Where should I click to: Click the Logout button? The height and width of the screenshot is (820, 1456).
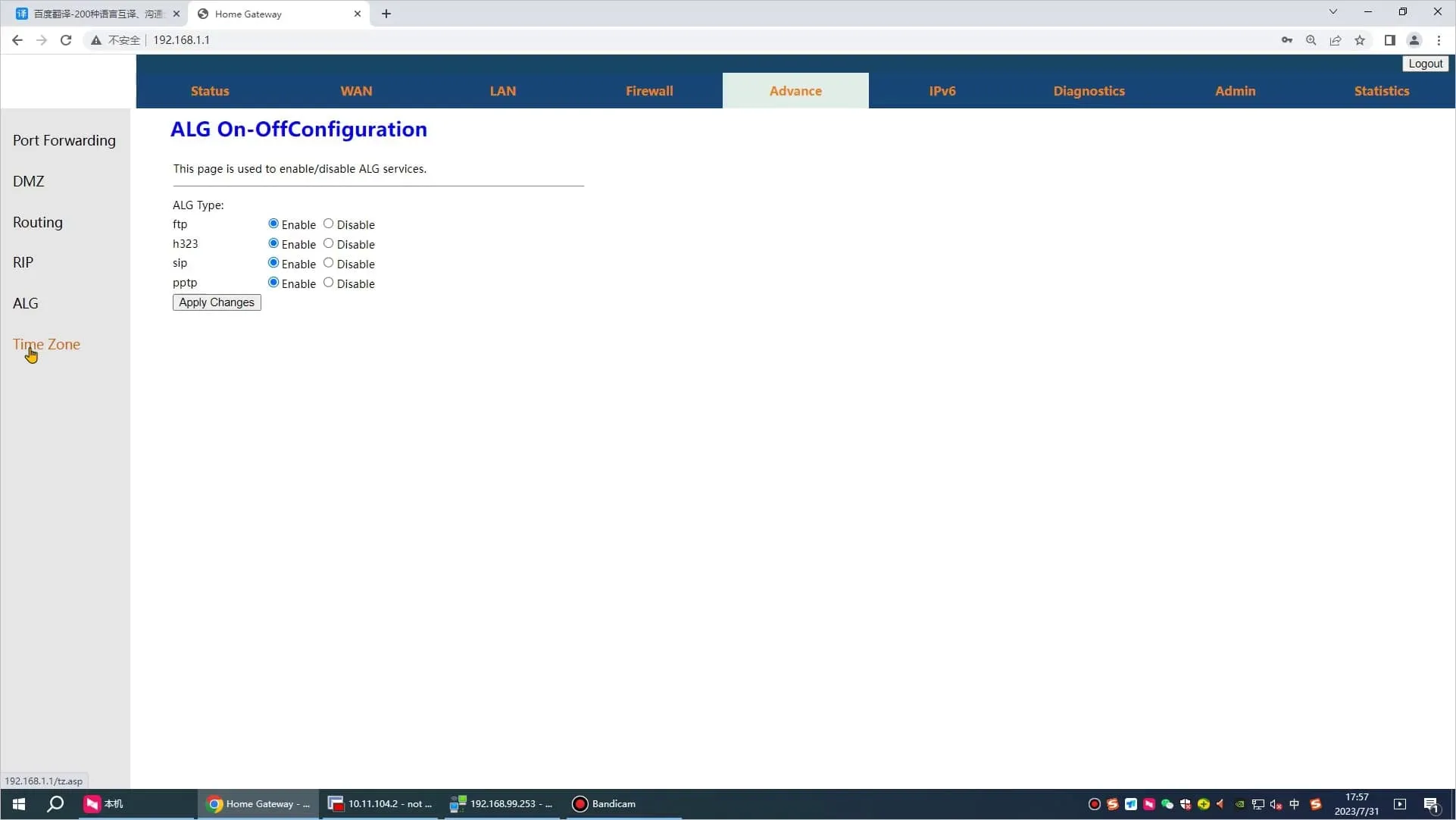coord(1425,64)
